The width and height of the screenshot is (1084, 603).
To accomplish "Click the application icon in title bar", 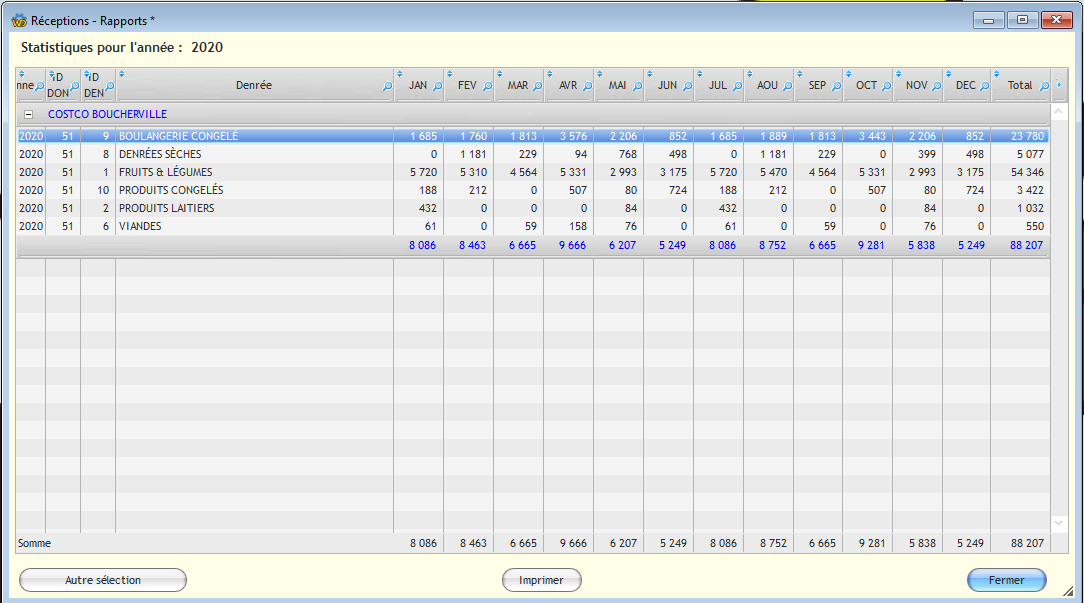I will click(x=18, y=20).
